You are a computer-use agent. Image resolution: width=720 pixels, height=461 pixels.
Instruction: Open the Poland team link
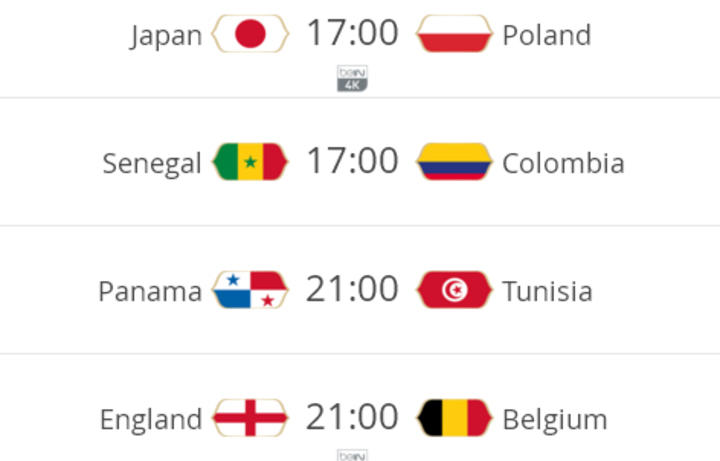click(x=546, y=35)
